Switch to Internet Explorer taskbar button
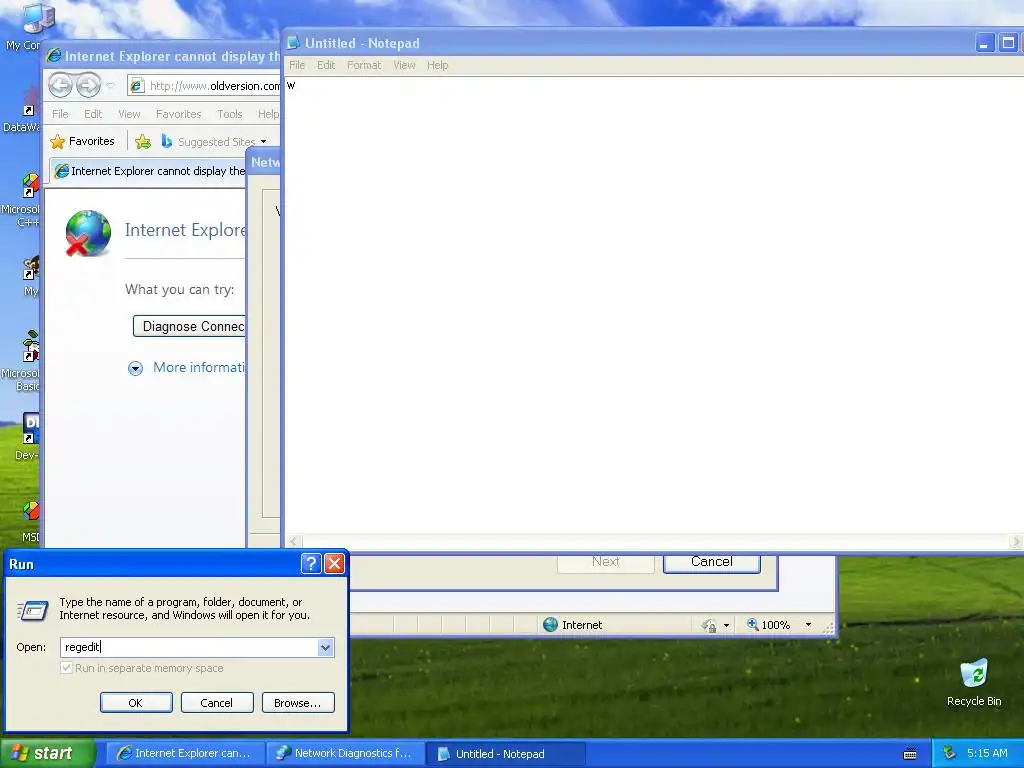 (x=185, y=753)
